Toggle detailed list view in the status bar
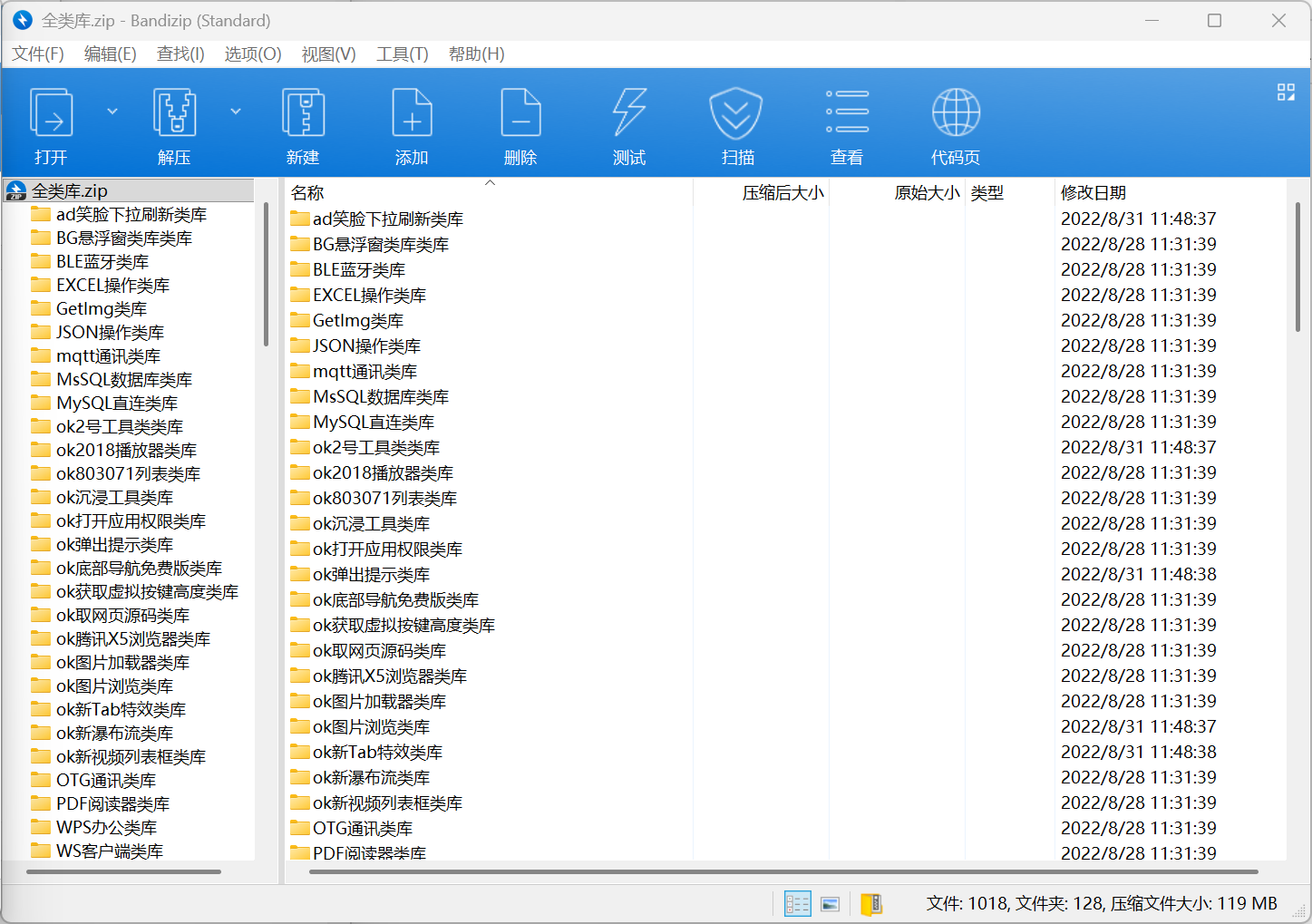 tap(797, 903)
